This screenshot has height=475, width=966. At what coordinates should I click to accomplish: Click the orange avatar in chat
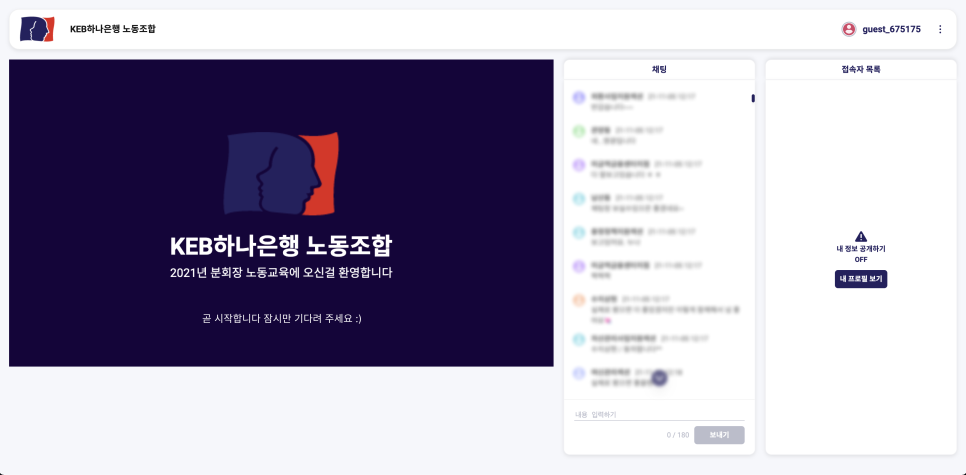pyautogui.click(x=578, y=300)
